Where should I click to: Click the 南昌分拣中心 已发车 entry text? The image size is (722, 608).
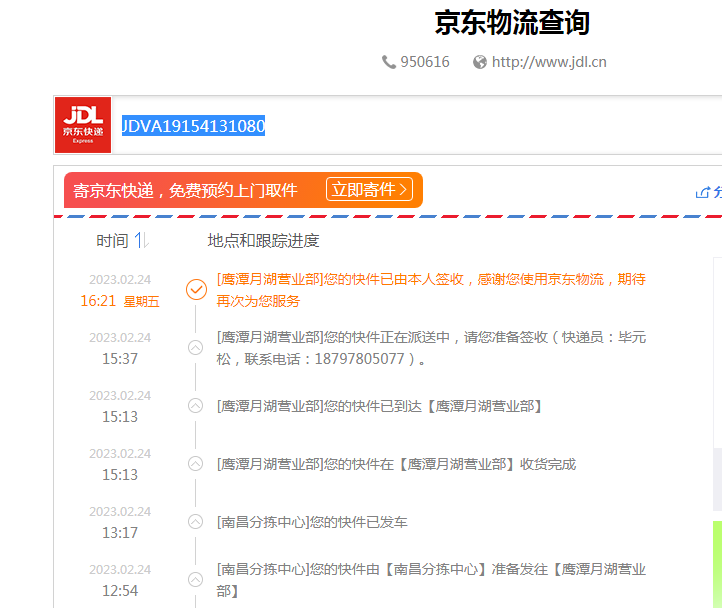coord(312,522)
